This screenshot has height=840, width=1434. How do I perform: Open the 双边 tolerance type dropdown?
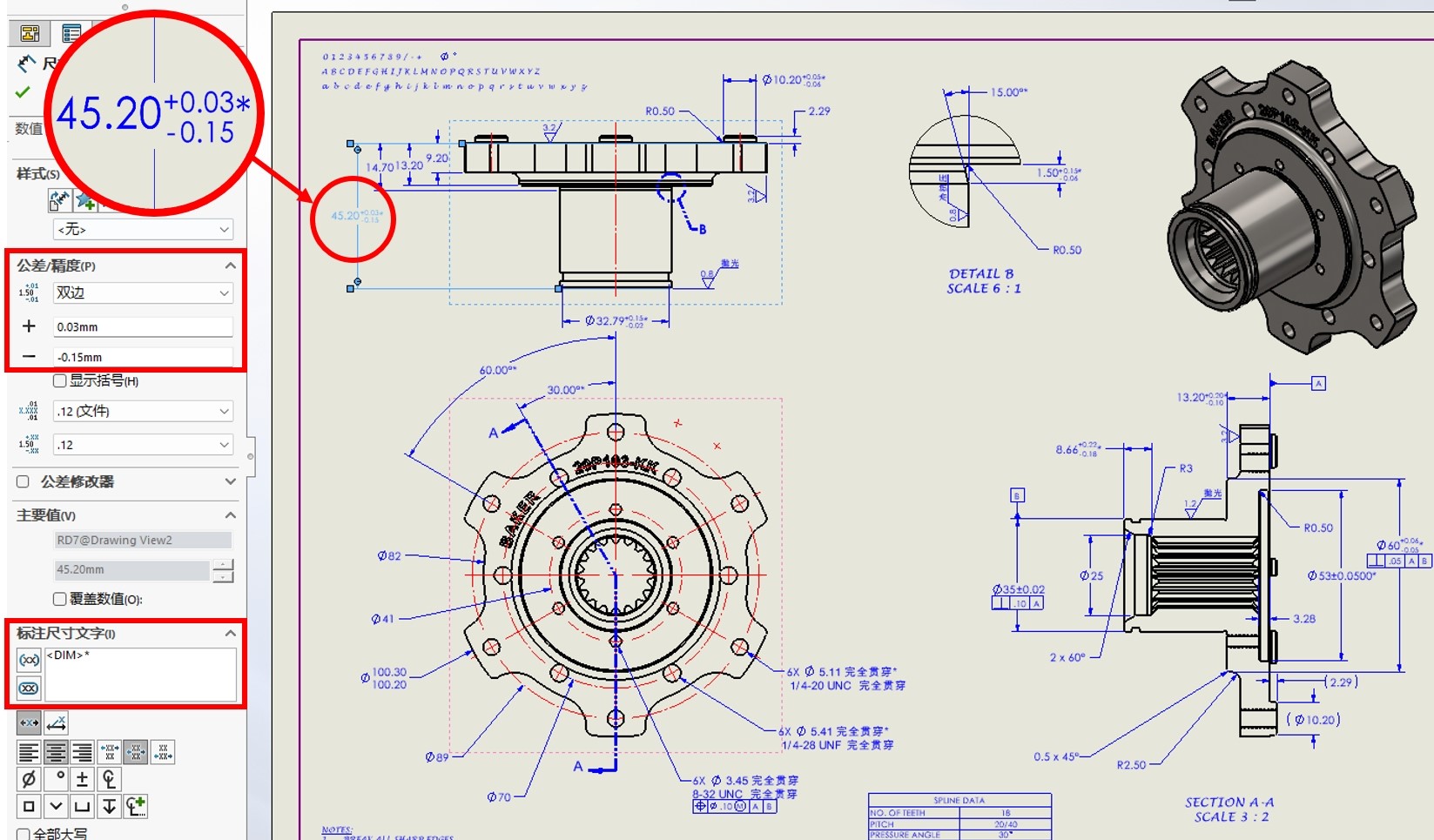(x=143, y=293)
